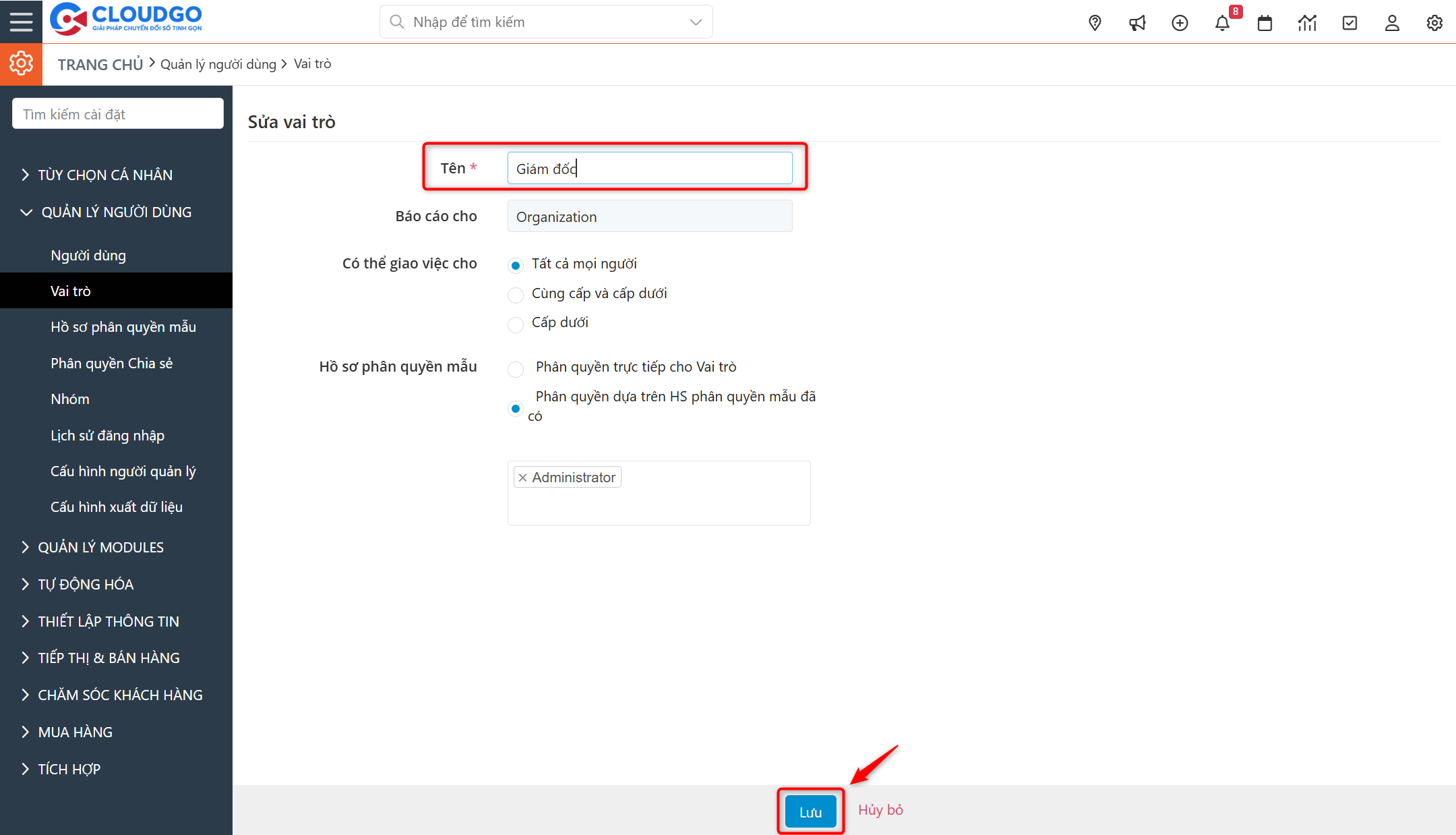1456x835 pixels.
Task: Open the quick create plus icon
Action: coord(1180,22)
